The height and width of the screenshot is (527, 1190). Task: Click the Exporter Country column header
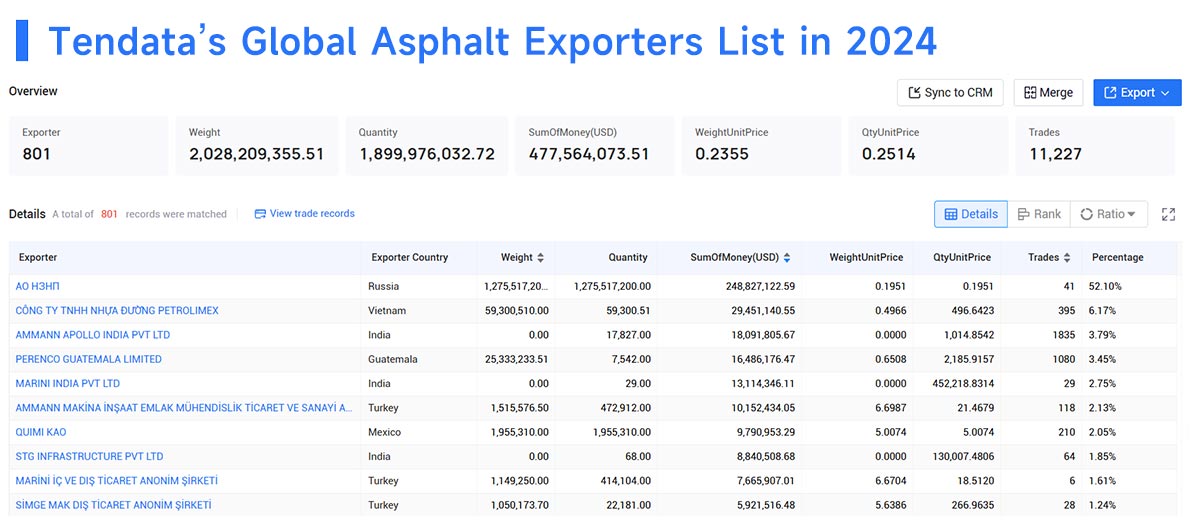(x=410, y=257)
